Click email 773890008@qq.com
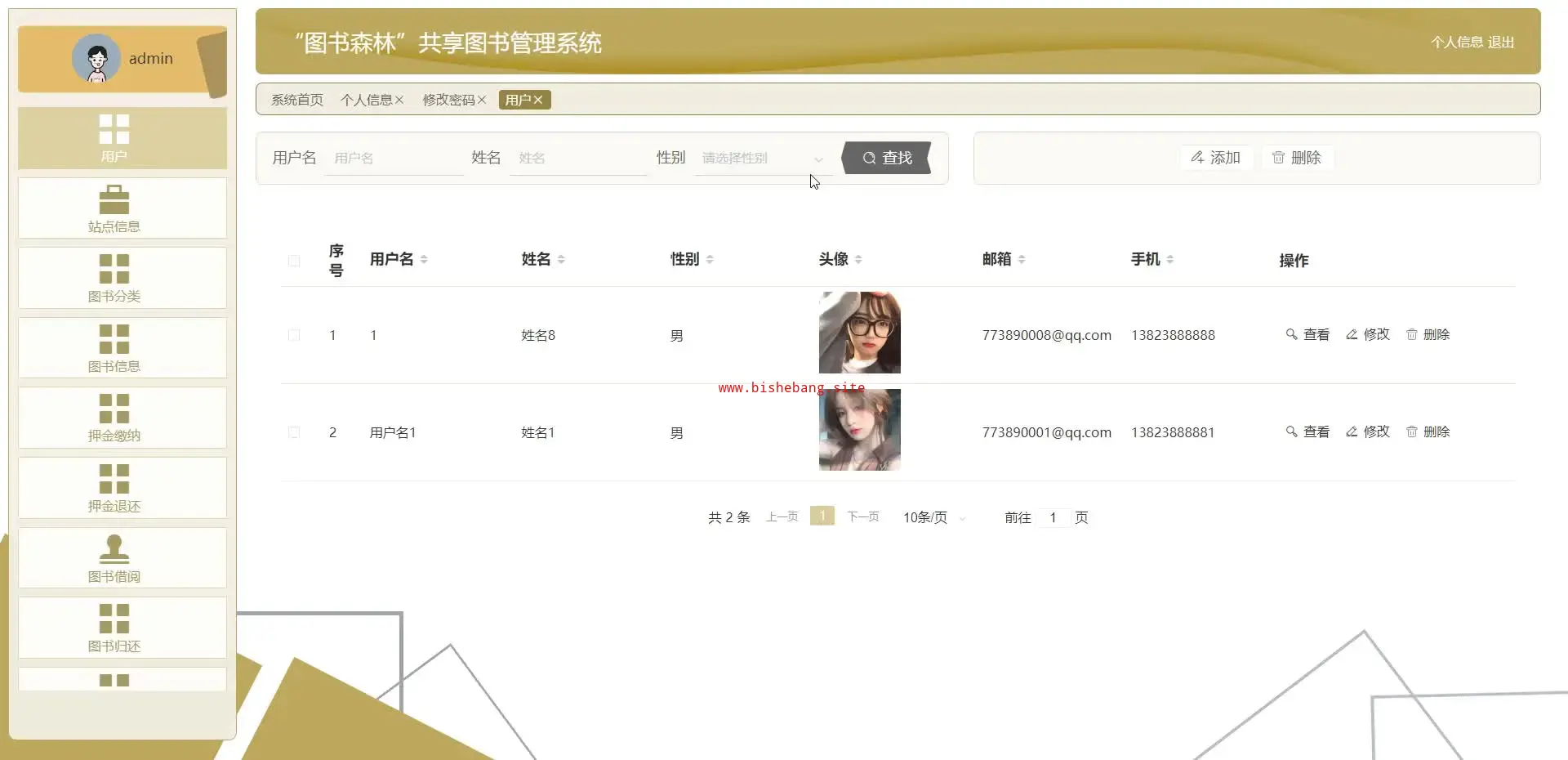1568x760 pixels. 1047,335
